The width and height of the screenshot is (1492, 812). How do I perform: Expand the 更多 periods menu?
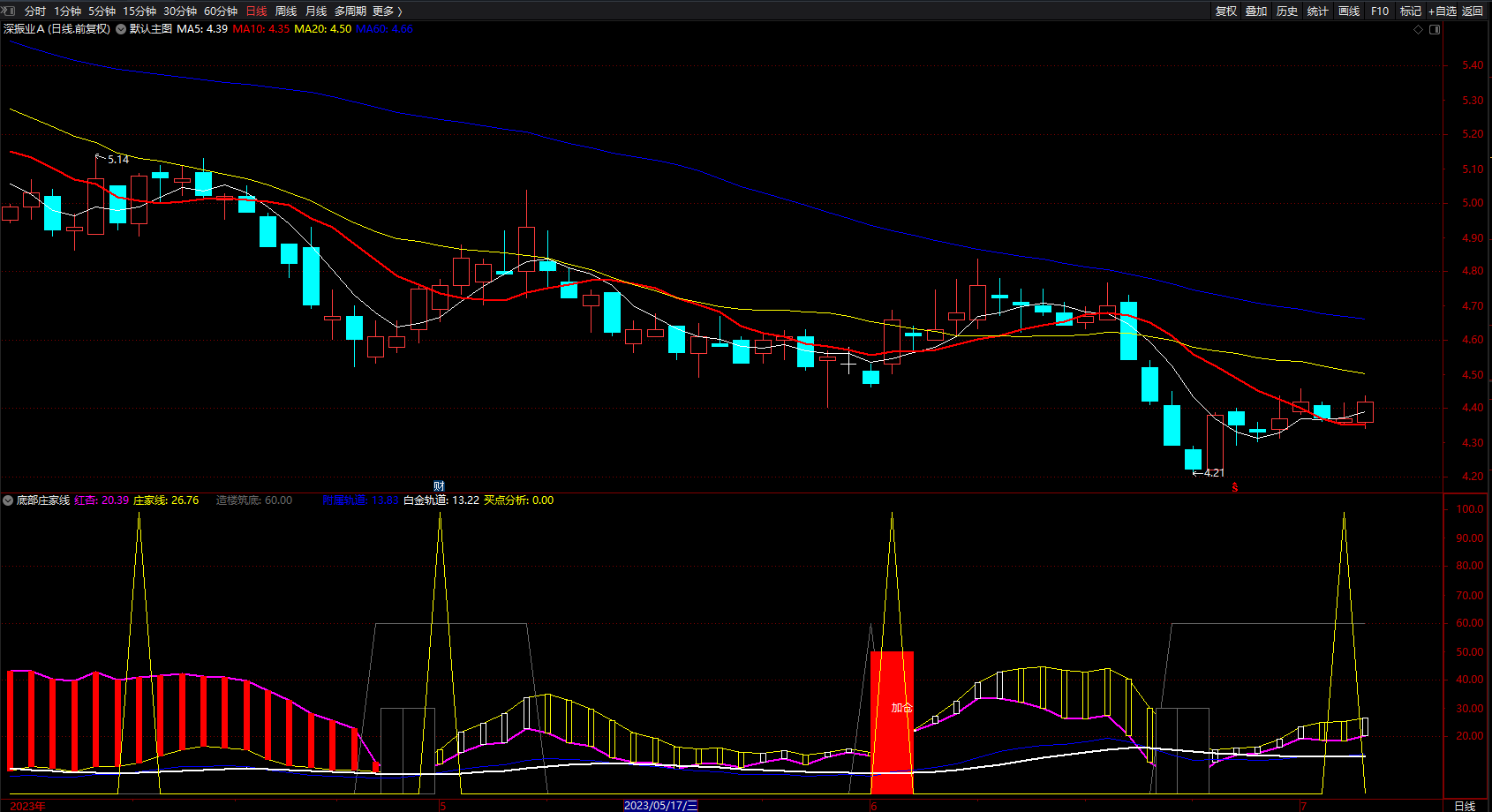click(x=388, y=11)
